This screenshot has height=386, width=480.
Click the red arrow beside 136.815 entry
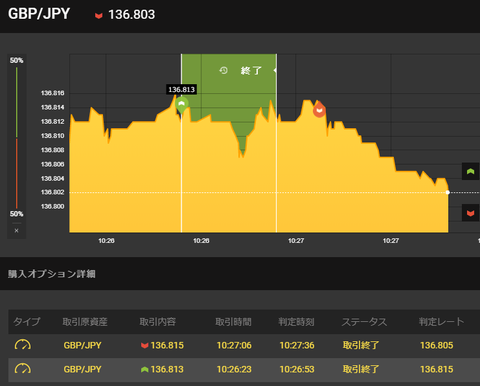tap(144, 346)
